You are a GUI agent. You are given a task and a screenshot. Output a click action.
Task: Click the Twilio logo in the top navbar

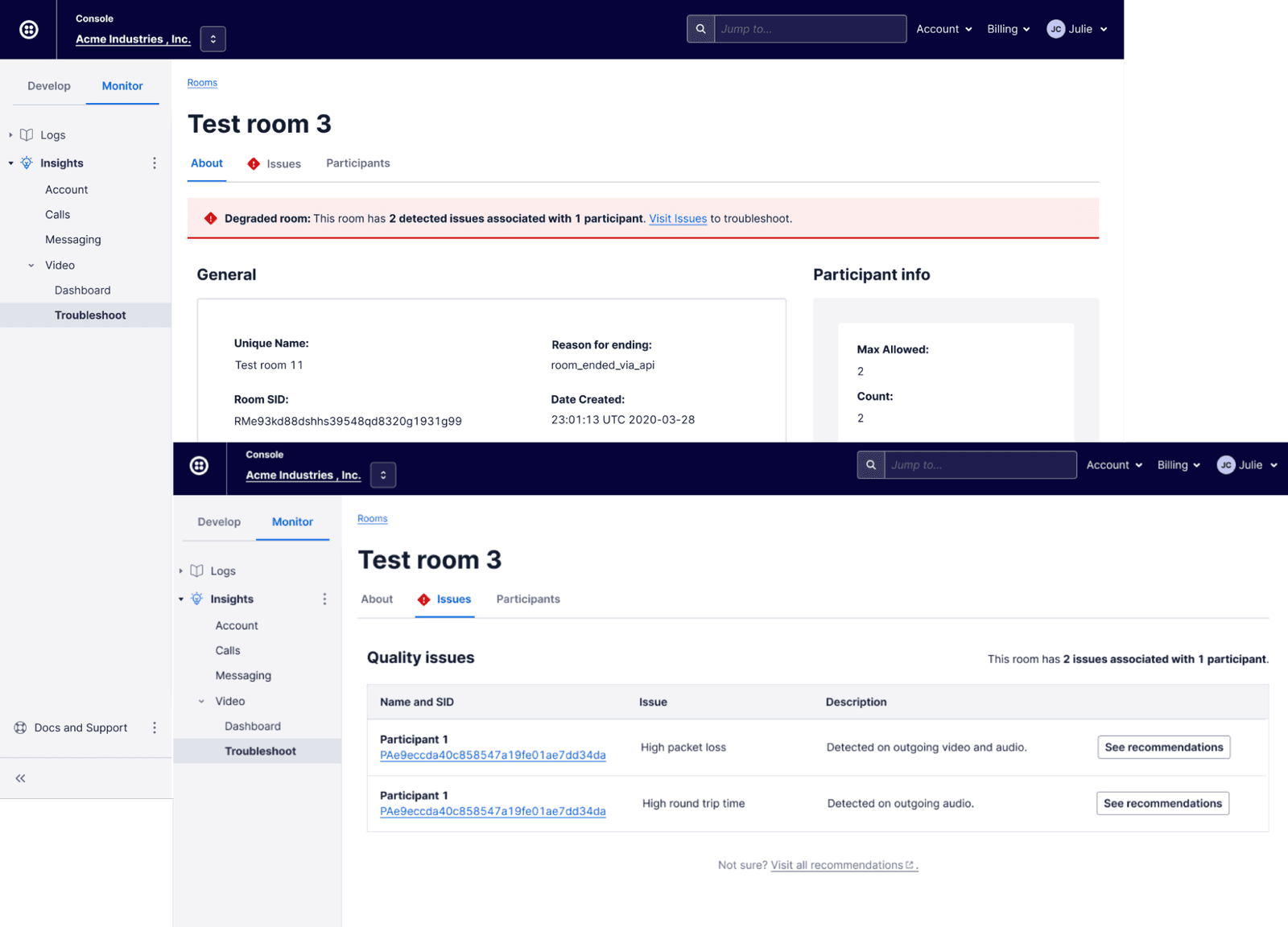pyautogui.click(x=29, y=29)
